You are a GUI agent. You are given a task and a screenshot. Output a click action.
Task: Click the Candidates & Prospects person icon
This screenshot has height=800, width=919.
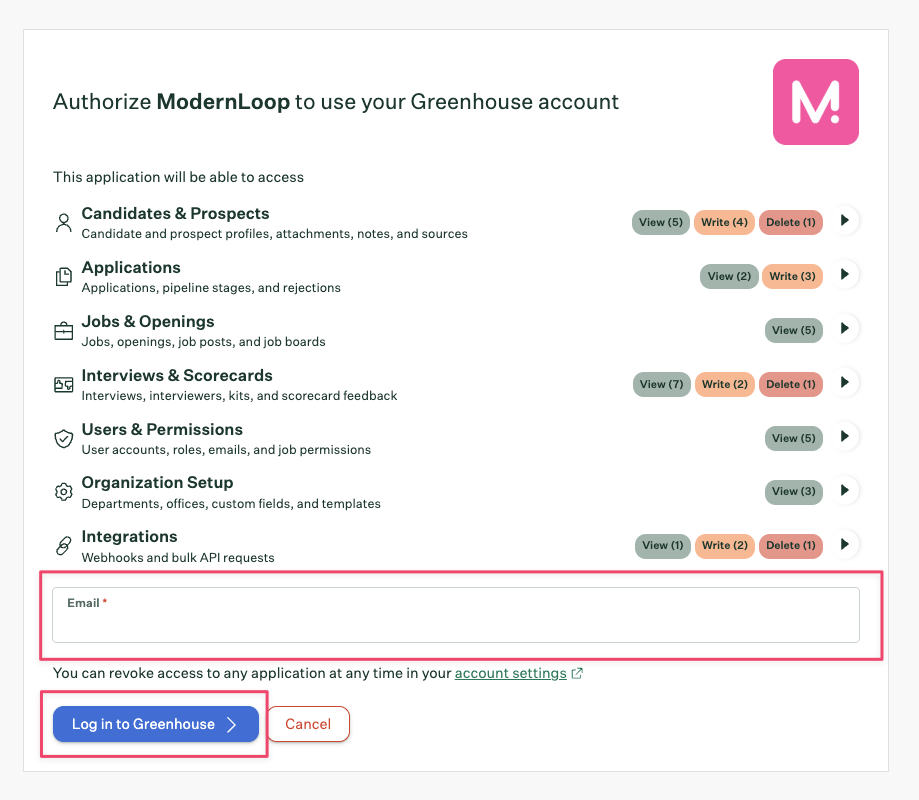pyautogui.click(x=63, y=223)
